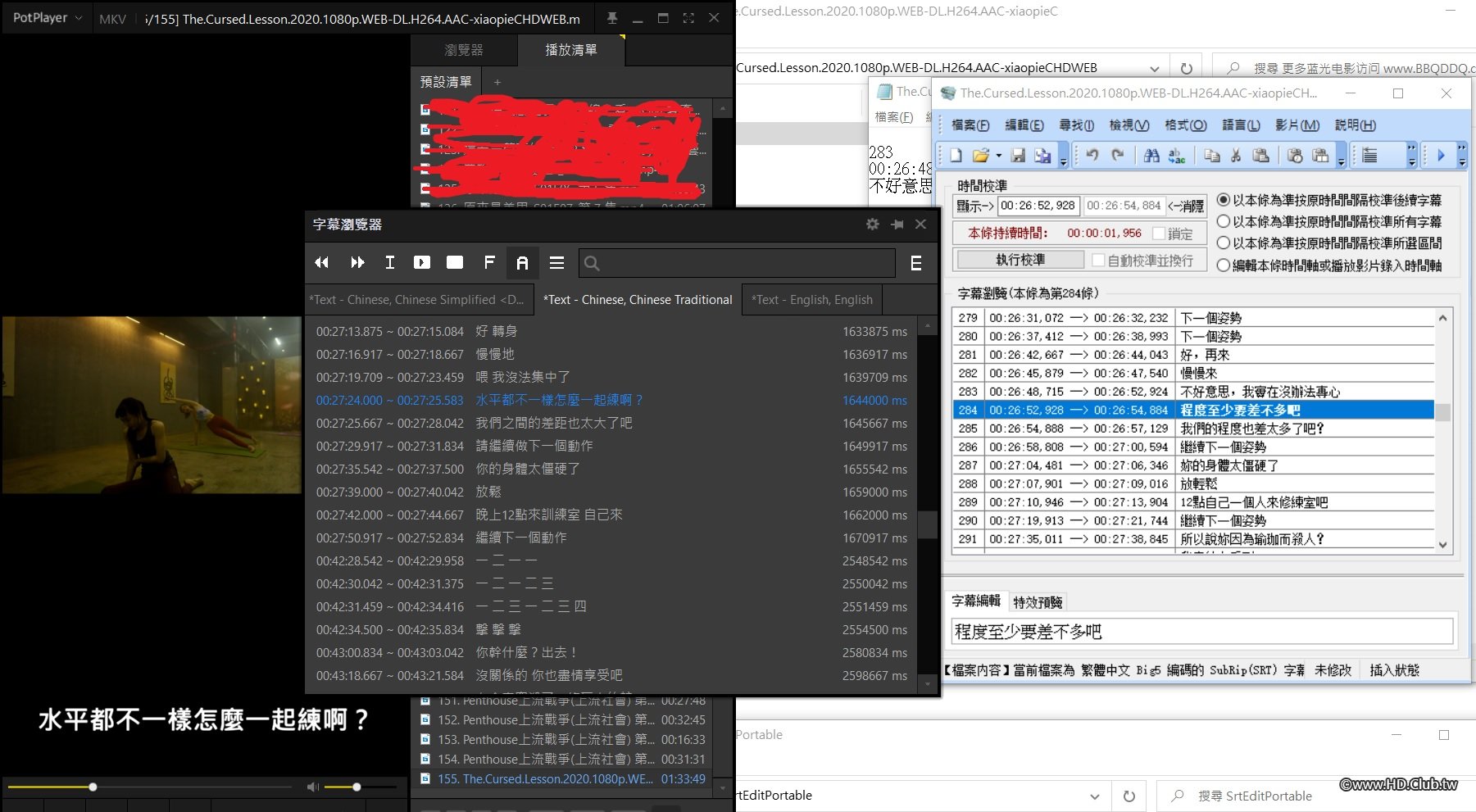Click the PotPlayer seek bar handle
1476x812 pixels.
(93, 787)
